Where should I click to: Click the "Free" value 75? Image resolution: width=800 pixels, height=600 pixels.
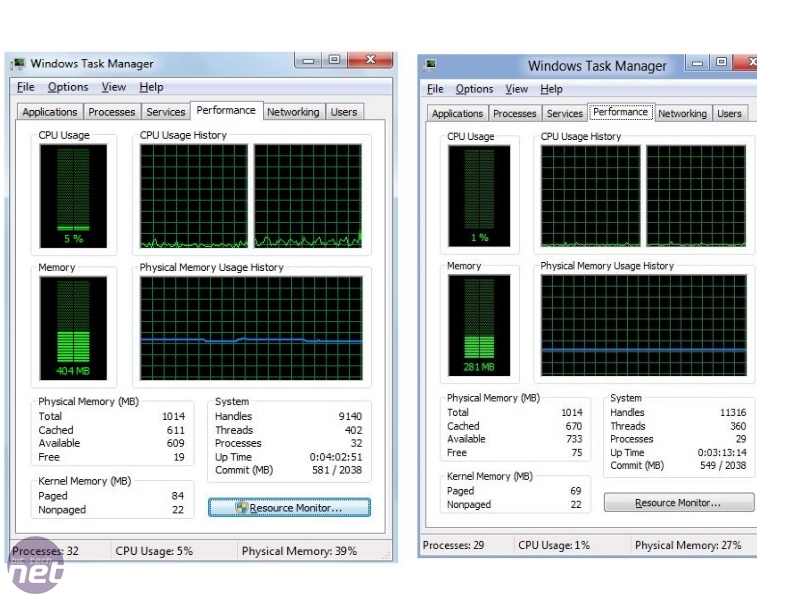(x=577, y=453)
